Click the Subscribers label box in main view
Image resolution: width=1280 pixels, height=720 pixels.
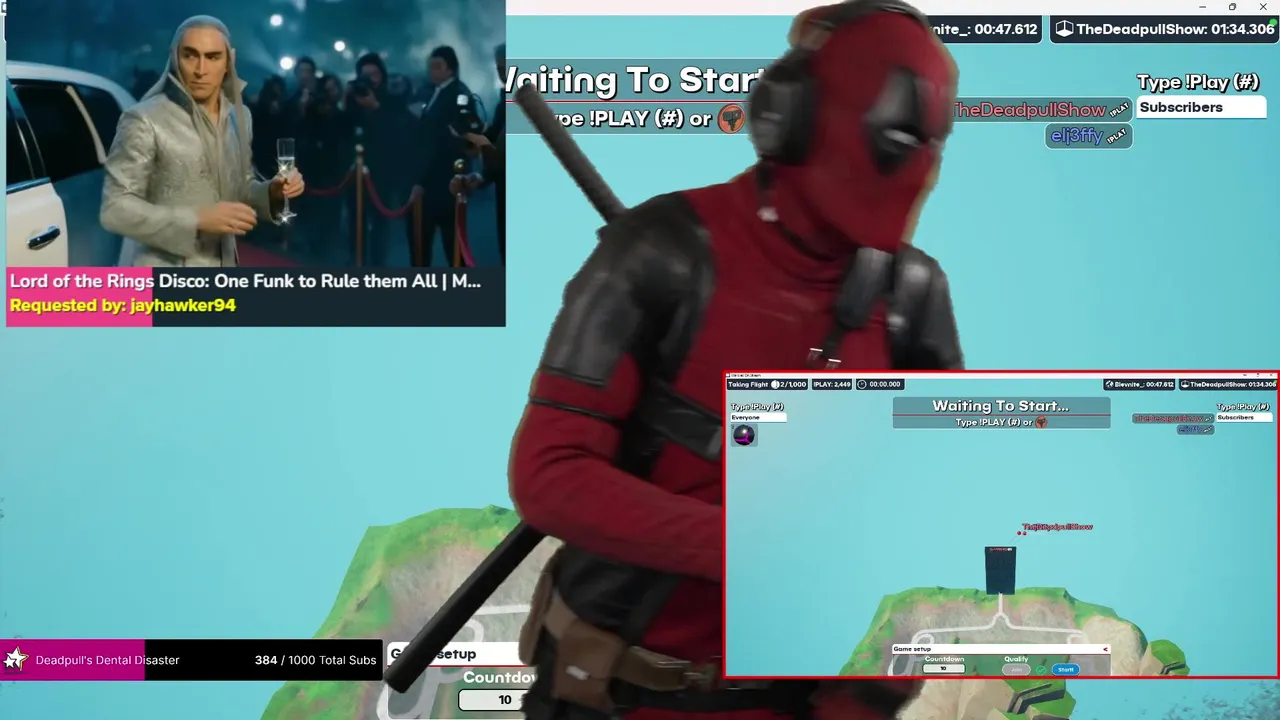point(1201,107)
